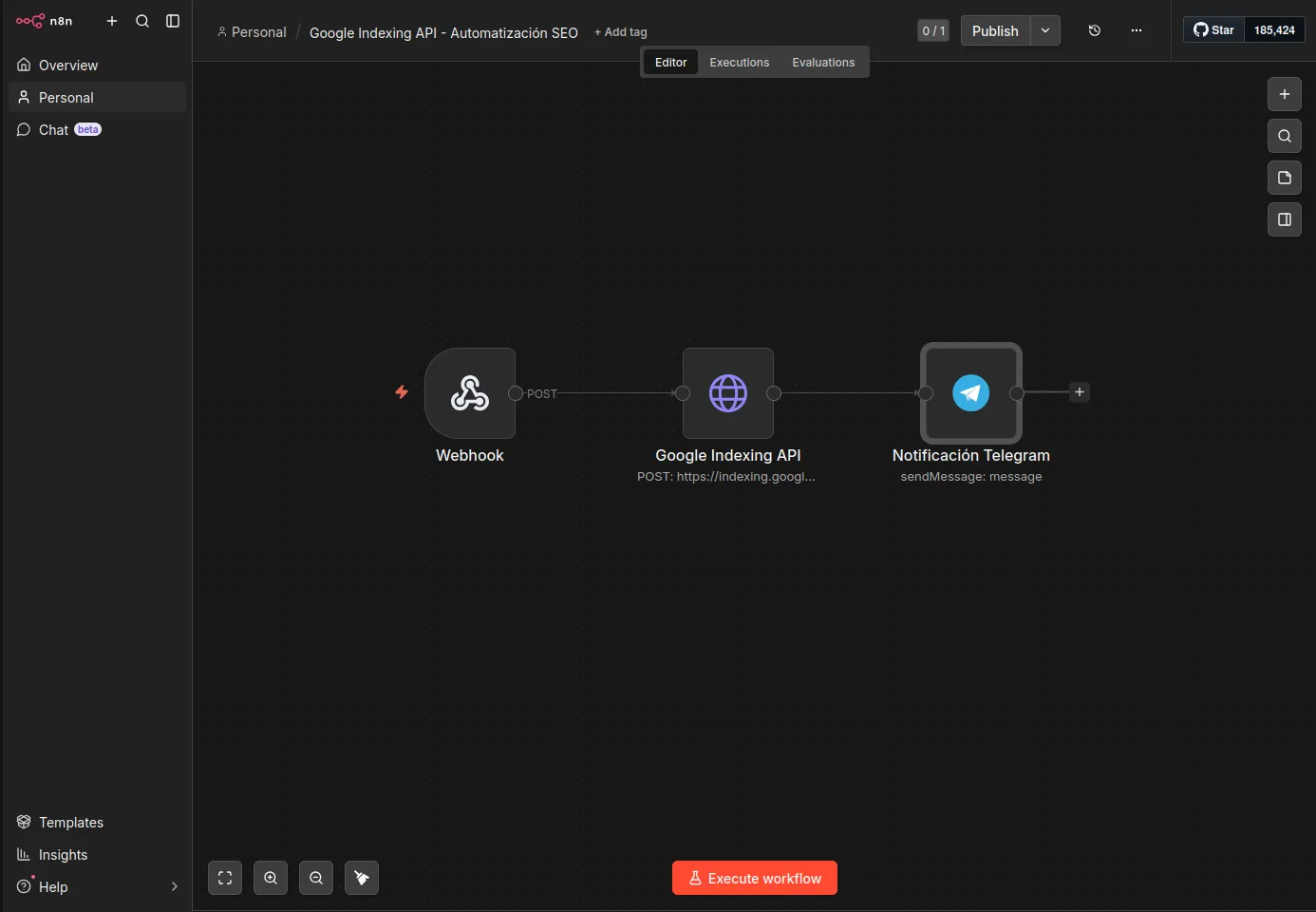The image size is (1316, 912).
Task: Click plus connector after Telegram node
Action: 1080,392
